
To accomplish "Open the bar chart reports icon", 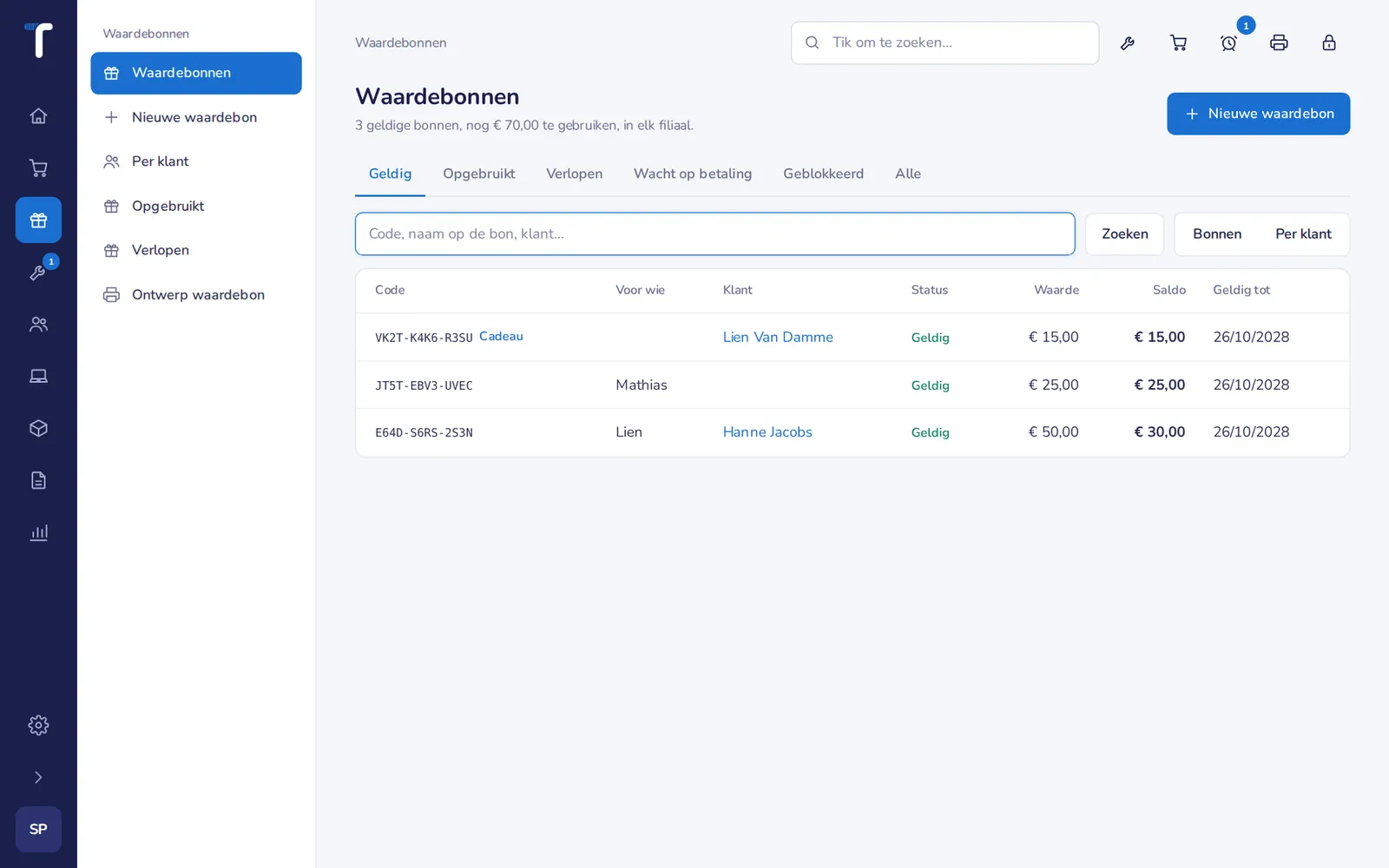I will [x=38, y=532].
